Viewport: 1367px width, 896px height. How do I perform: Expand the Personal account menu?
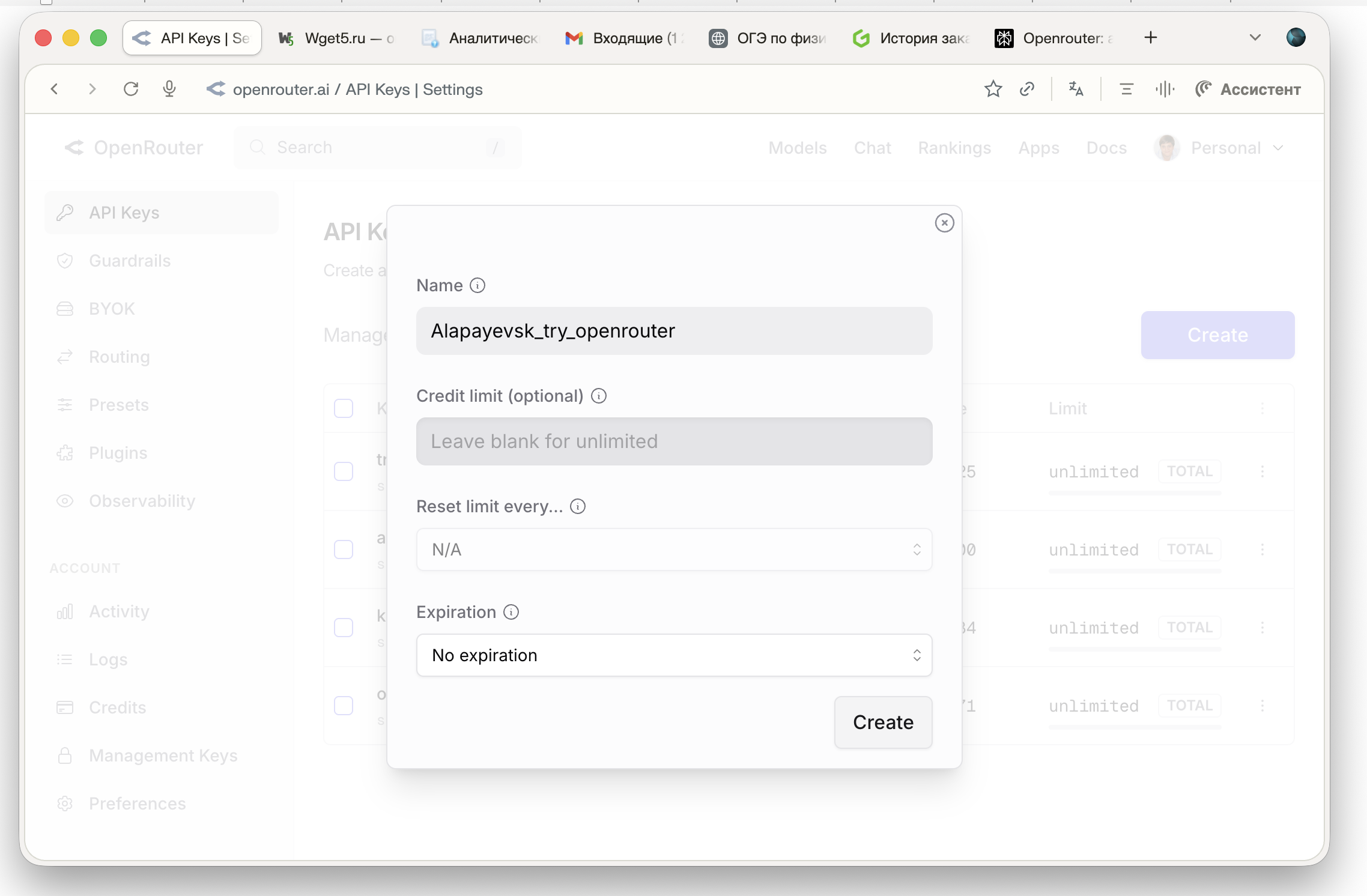(x=1219, y=148)
